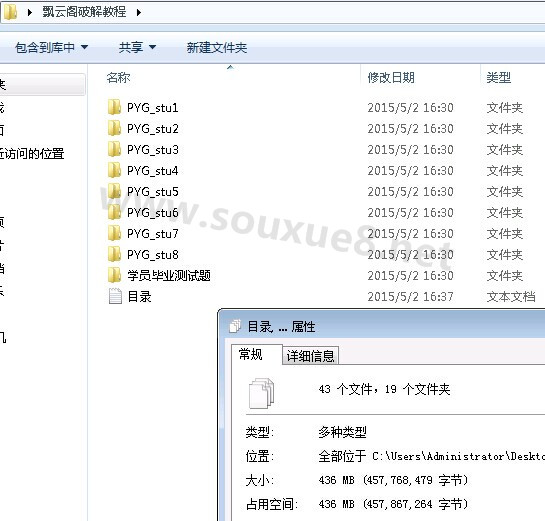The width and height of the screenshot is (545, 521).
Task: Select the 目录 text document icon
Action: (115, 296)
